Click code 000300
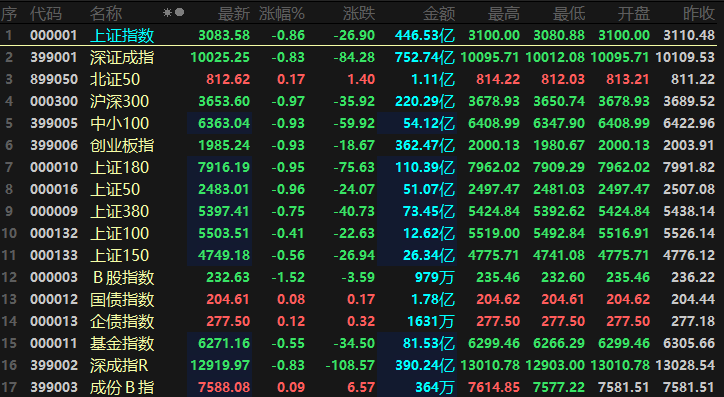 [54, 101]
